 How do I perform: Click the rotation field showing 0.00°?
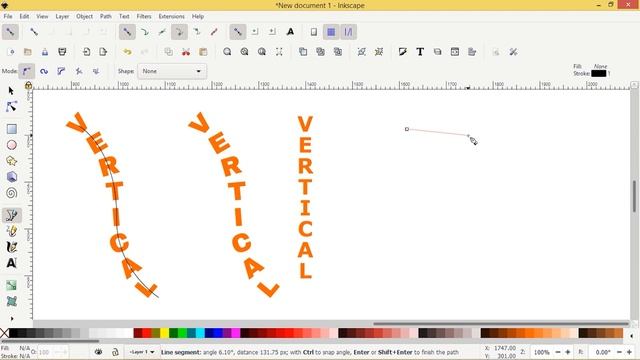[602, 352]
